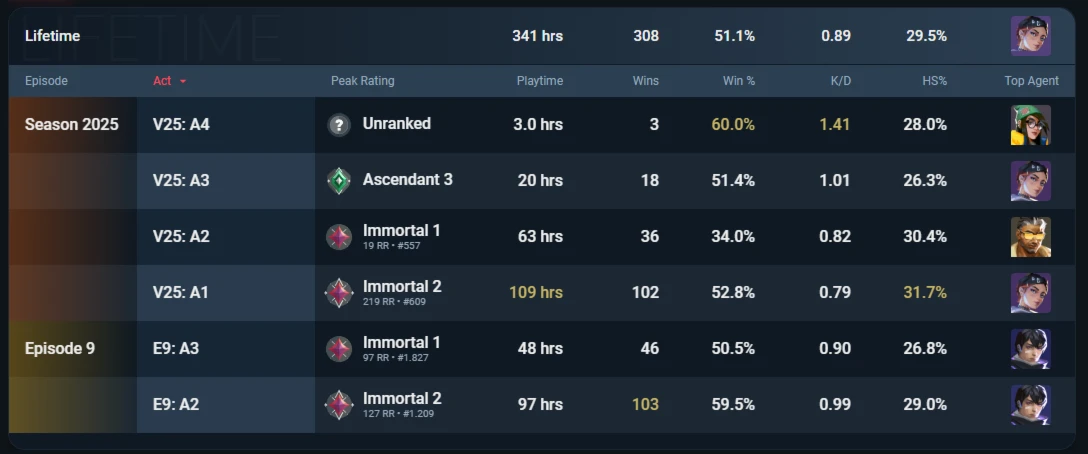1088x454 pixels.
Task: Click the dark-haired agent portrait for E9: A2
Action: [1030, 405]
